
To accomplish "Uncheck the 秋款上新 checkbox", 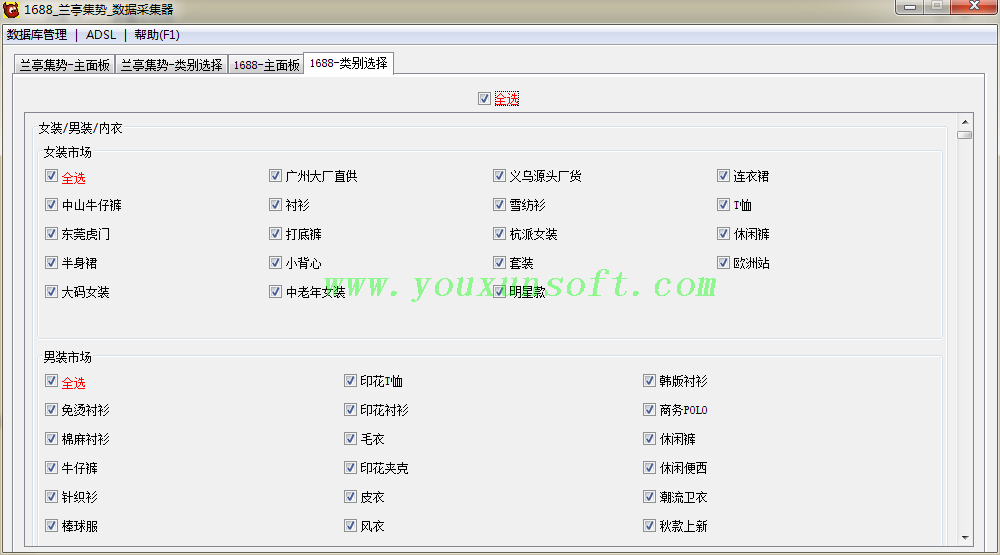I will (649, 526).
